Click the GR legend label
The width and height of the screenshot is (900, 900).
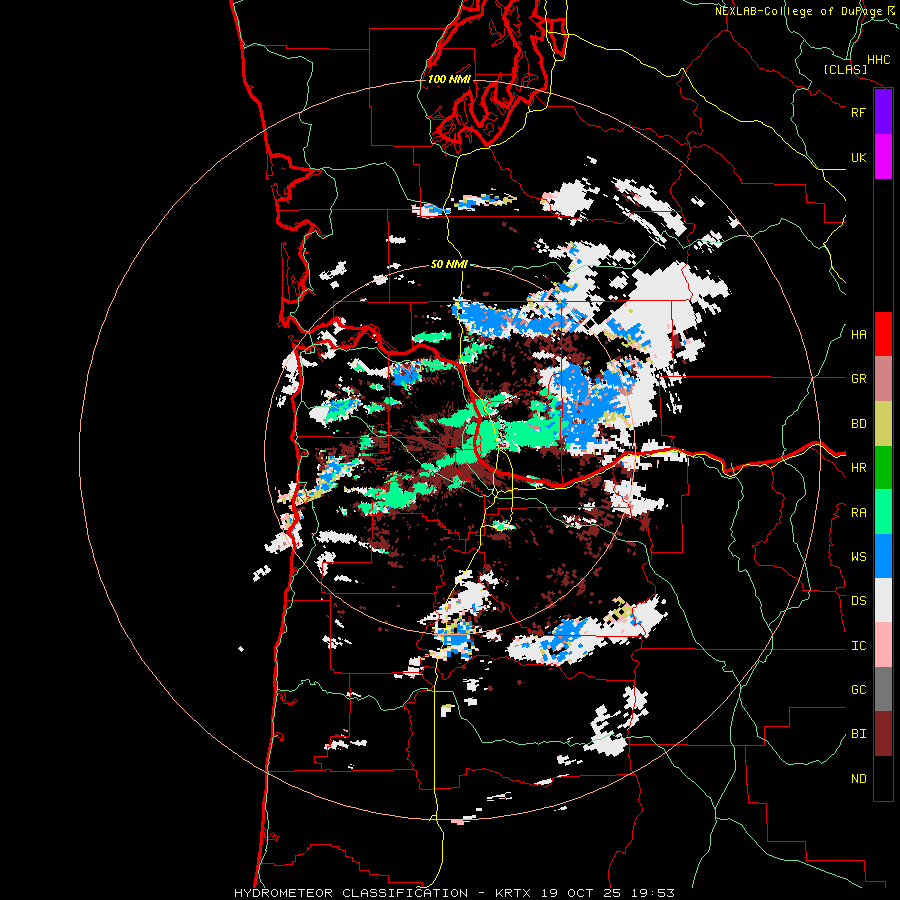(x=858, y=379)
